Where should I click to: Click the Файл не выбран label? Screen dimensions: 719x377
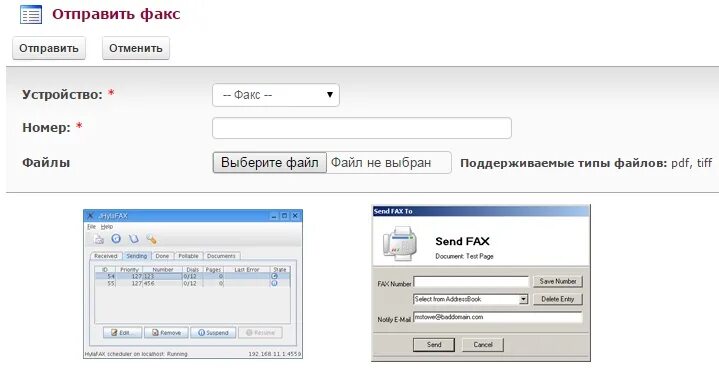tap(381, 163)
